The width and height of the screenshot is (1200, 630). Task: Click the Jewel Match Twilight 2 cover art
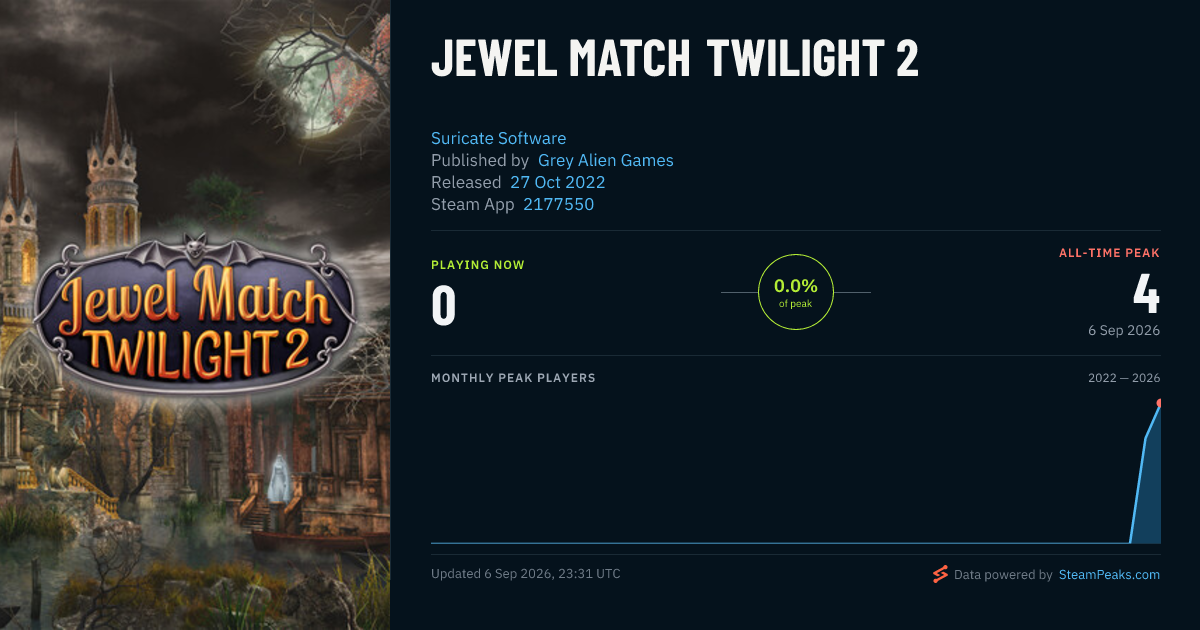[x=195, y=315]
